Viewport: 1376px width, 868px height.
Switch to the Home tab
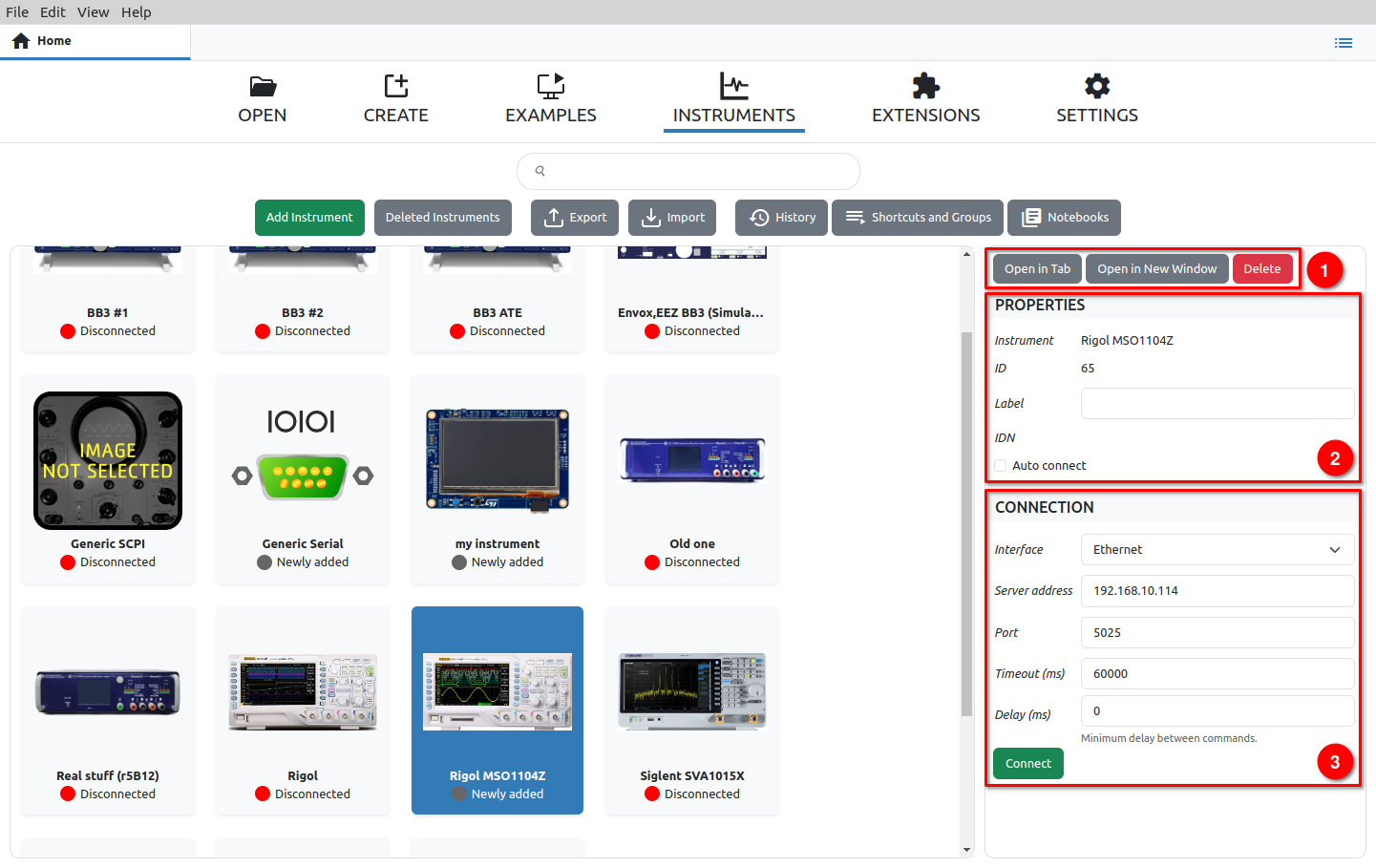(95, 41)
